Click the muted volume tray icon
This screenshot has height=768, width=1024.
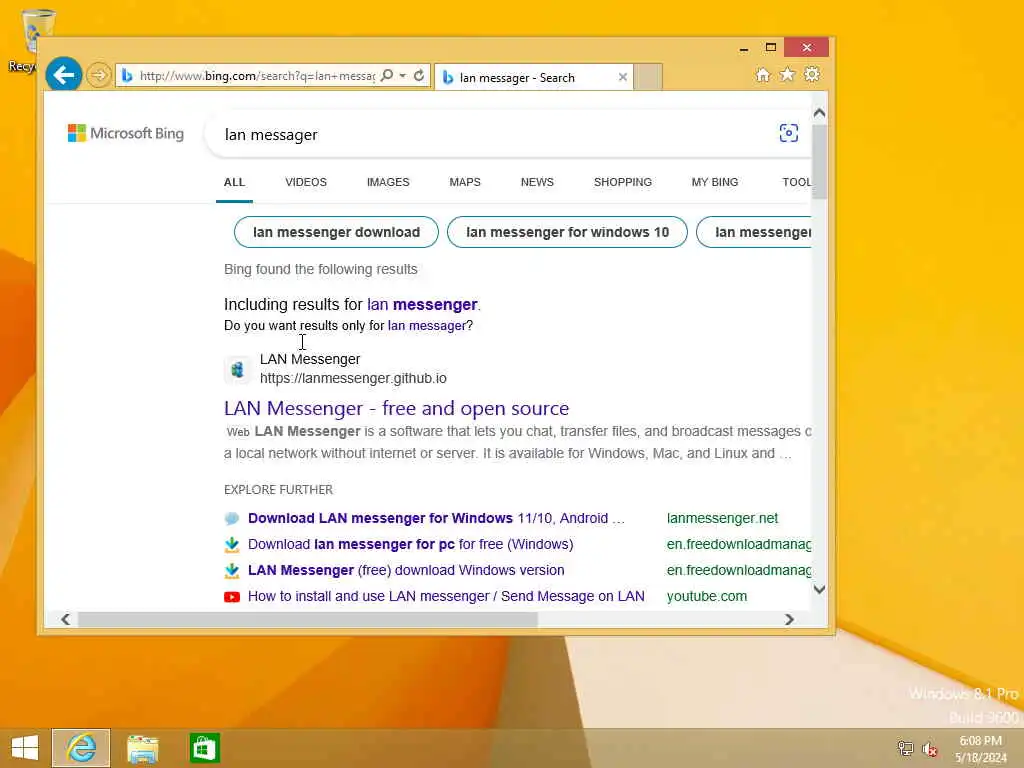[x=929, y=748]
